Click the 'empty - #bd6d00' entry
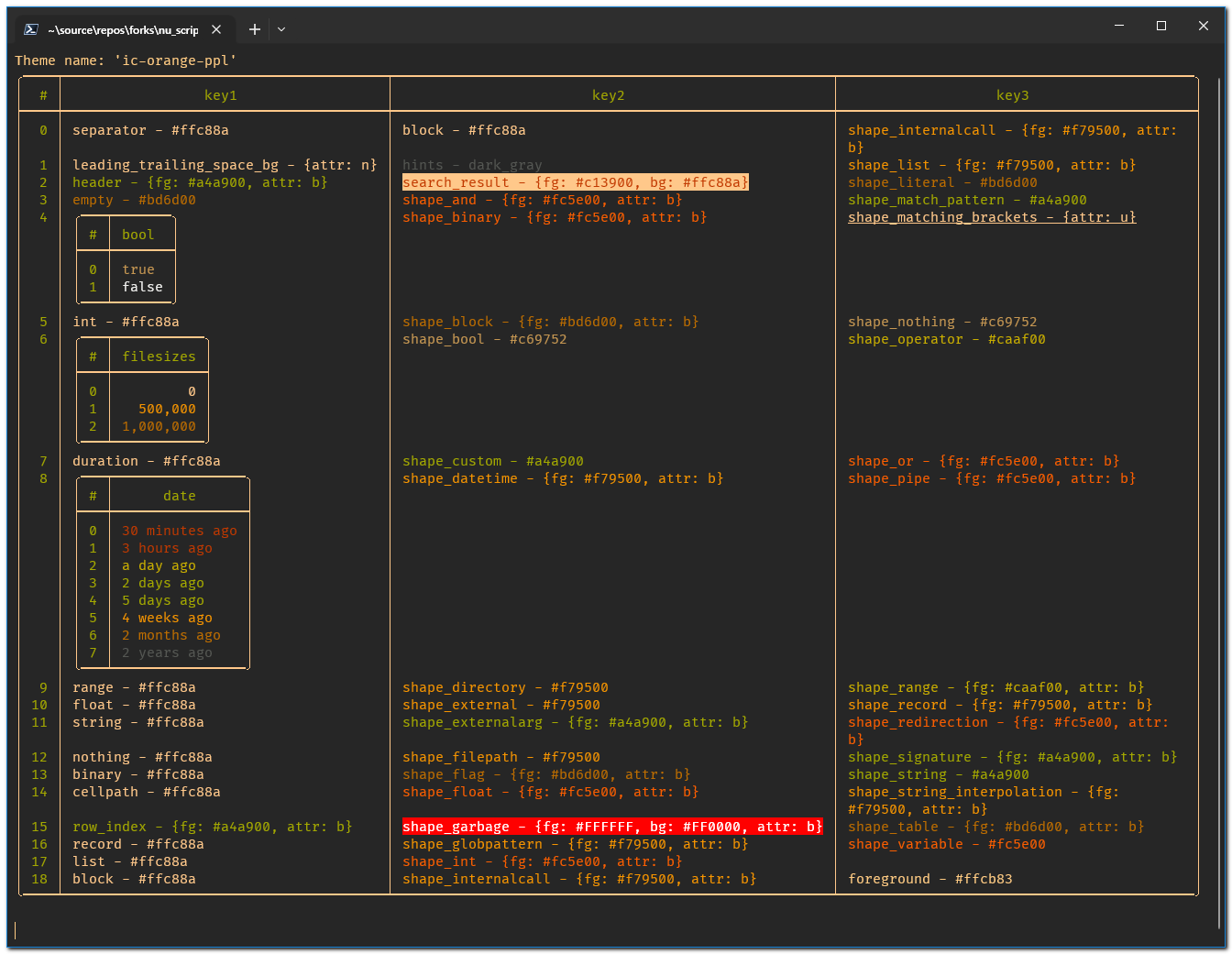Viewport: 1232px width, 954px height. click(134, 200)
